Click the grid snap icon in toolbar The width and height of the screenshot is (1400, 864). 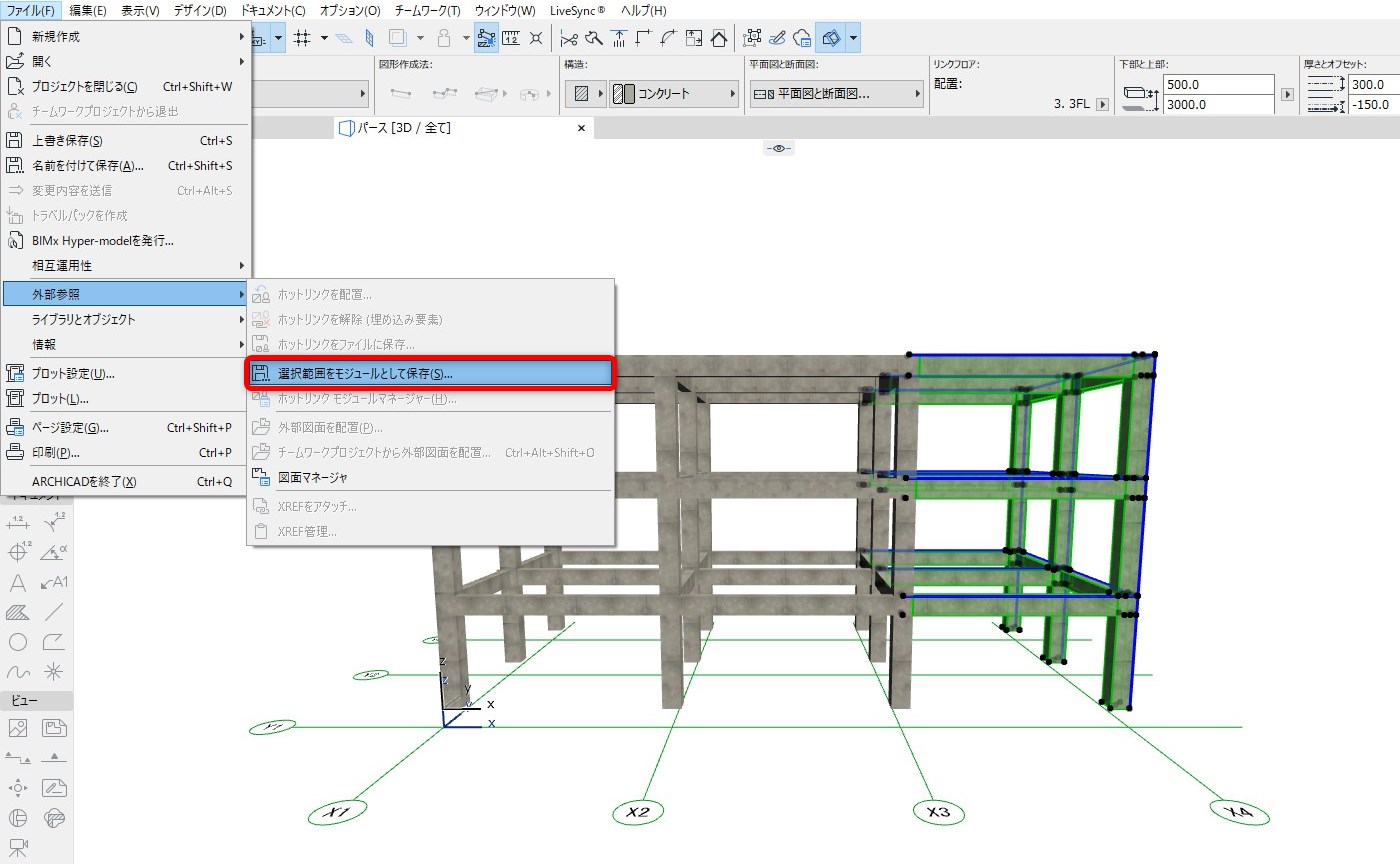[x=301, y=38]
